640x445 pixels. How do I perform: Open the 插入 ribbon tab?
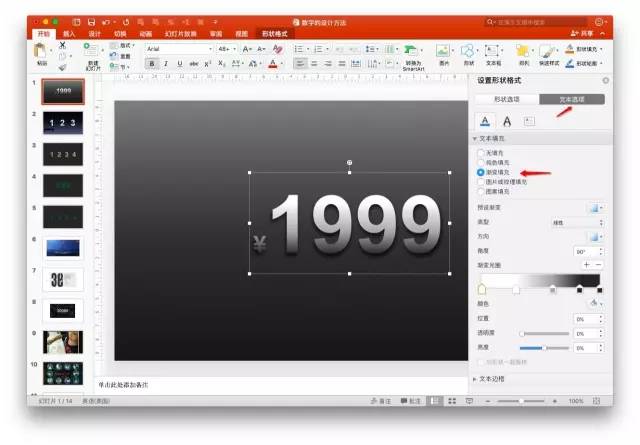tap(69, 33)
